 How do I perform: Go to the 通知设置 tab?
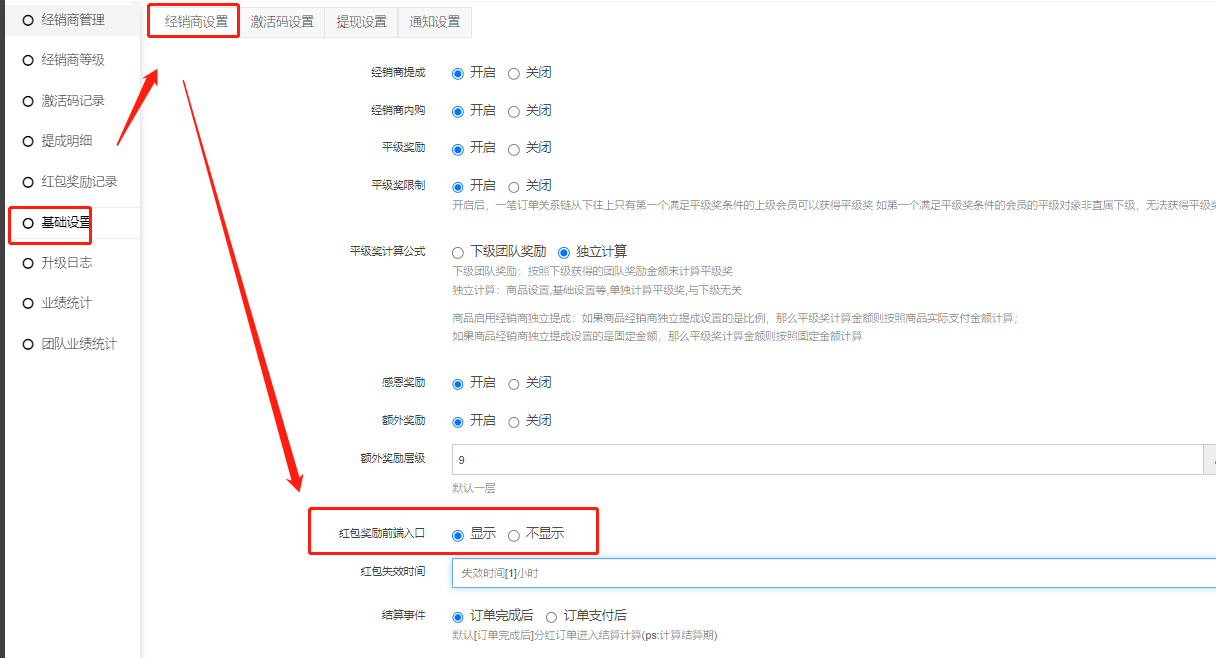[x=435, y=22]
